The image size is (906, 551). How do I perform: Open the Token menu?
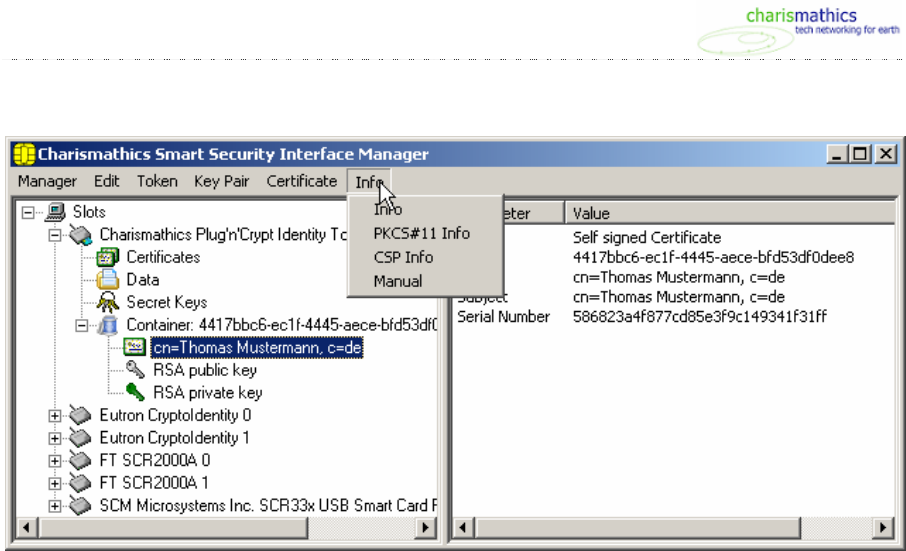[x=157, y=181]
